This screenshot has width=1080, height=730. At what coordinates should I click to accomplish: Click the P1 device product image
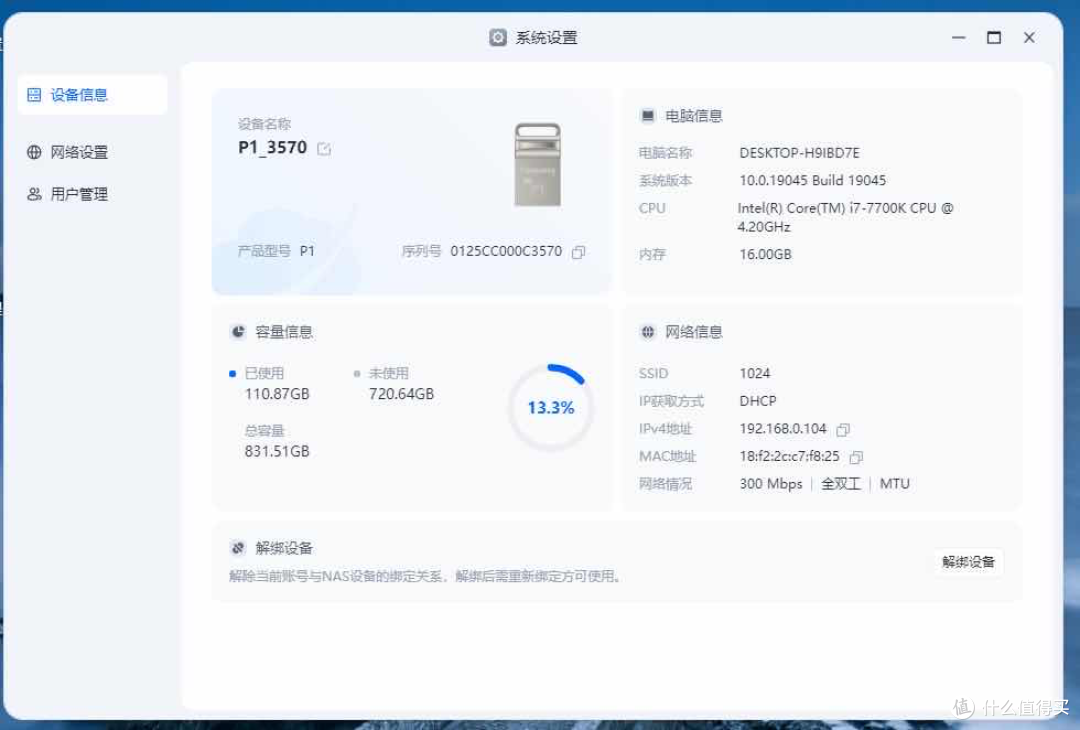(538, 165)
